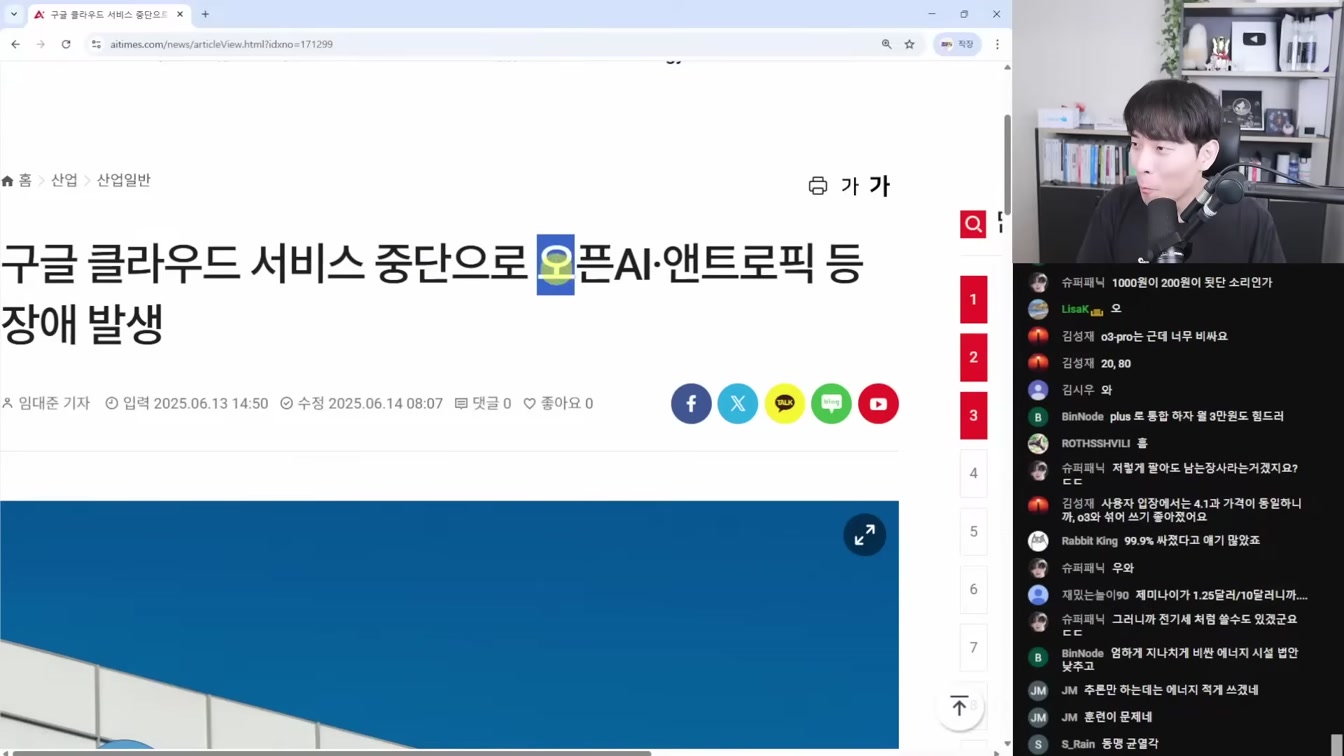
Task: Print the article with printer icon
Action: click(x=818, y=186)
